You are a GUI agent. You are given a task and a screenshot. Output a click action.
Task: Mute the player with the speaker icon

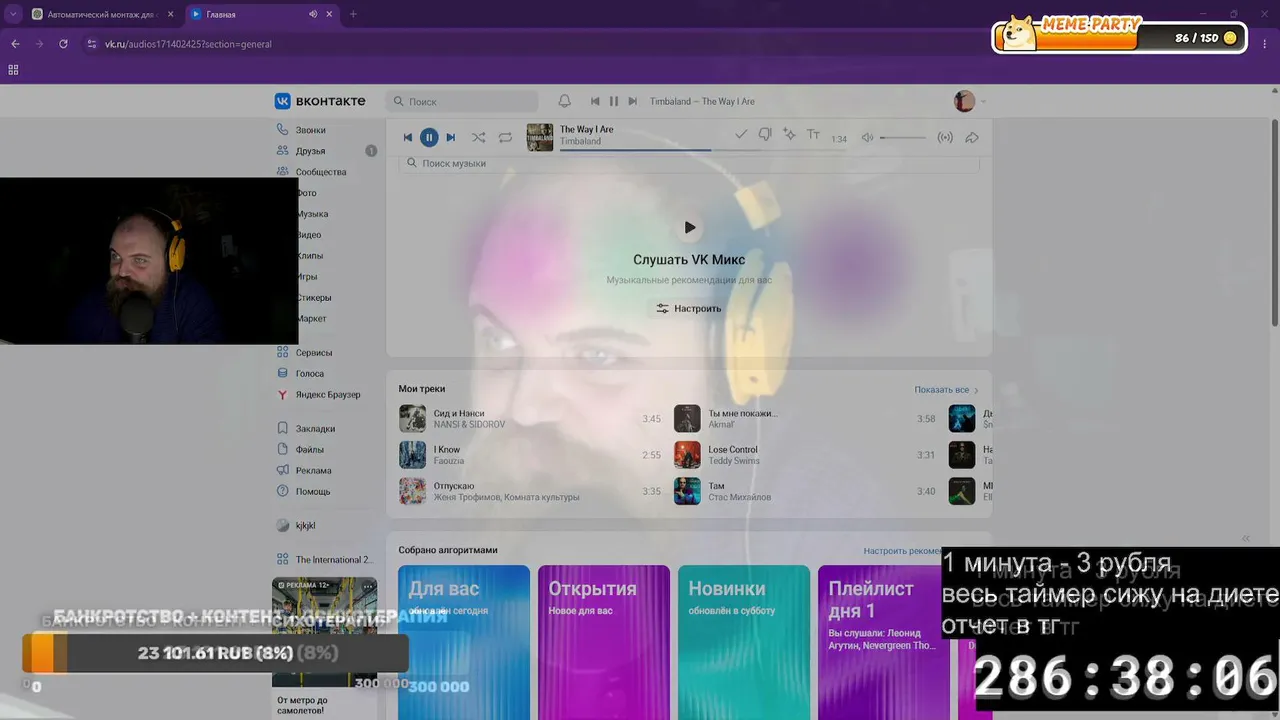pyautogui.click(x=867, y=138)
